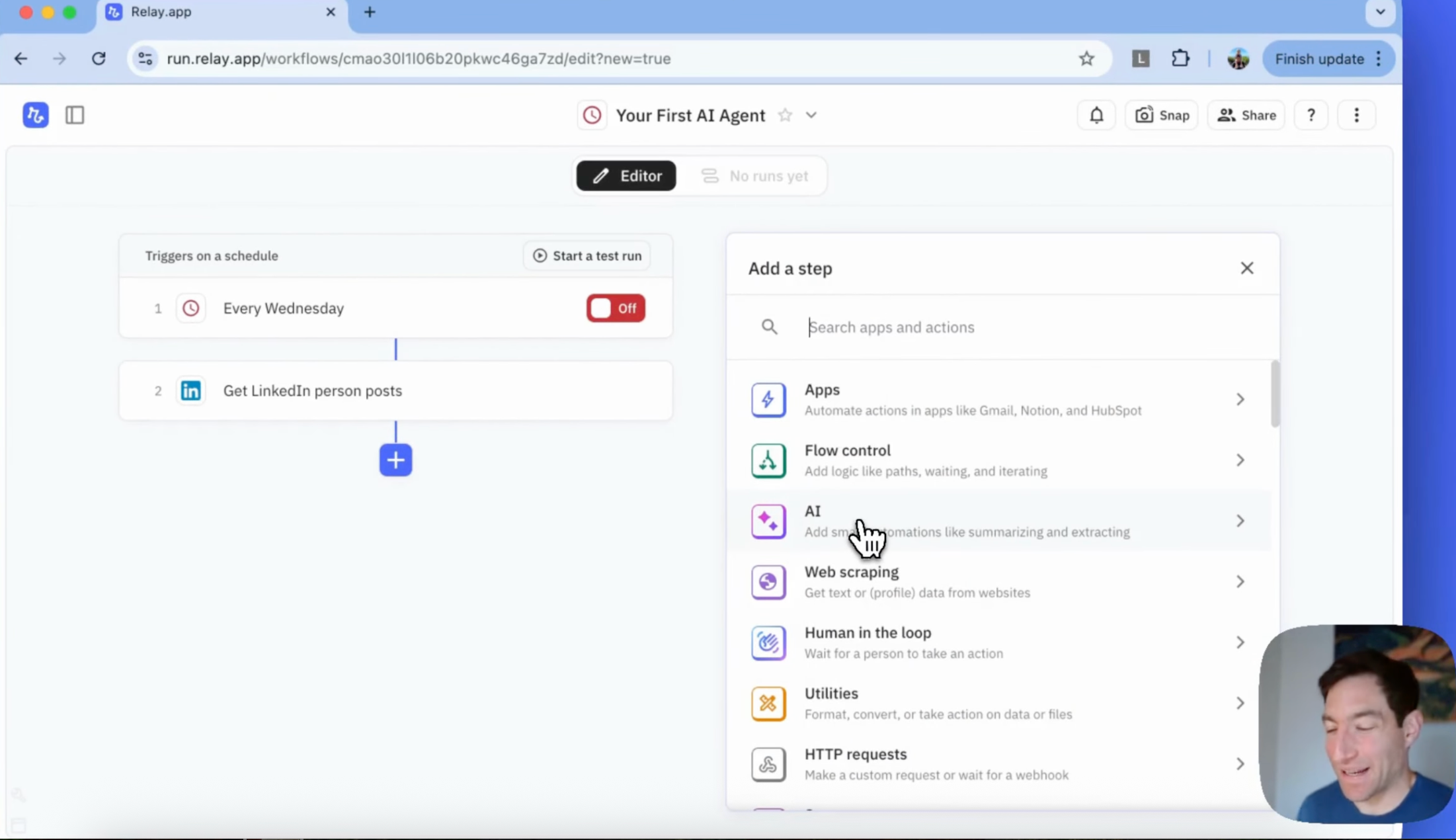Image resolution: width=1456 pixels, height=840 pixels.
Task: Click the step list scrollbar
Action: point(1275,394)
